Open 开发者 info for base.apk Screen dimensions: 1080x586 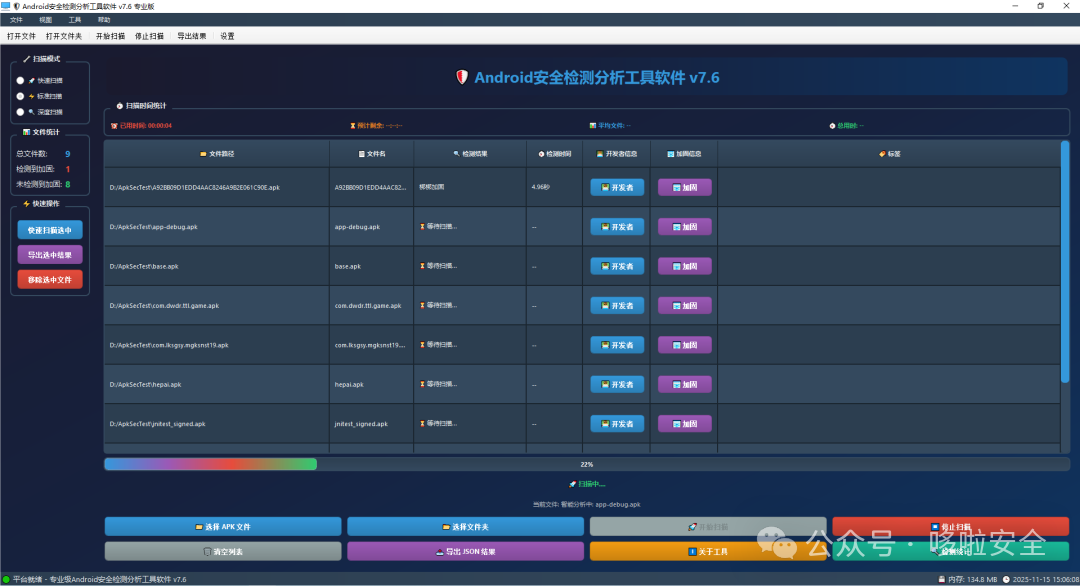tap(617, 266)
